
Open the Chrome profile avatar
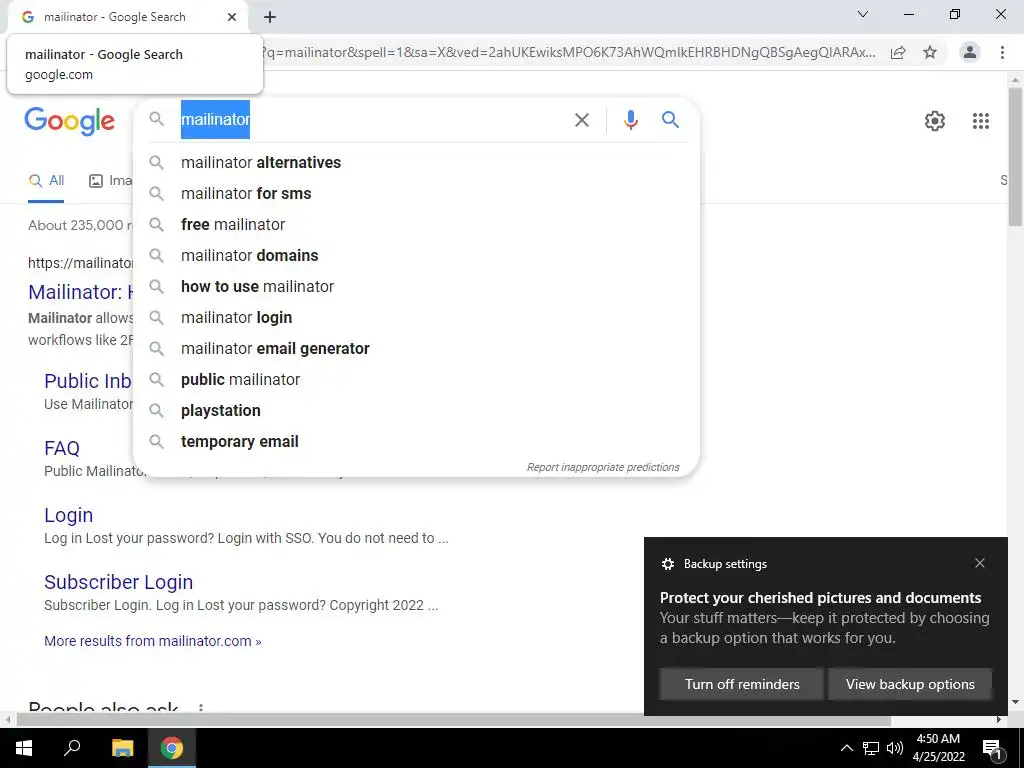(x=970, y=52)
